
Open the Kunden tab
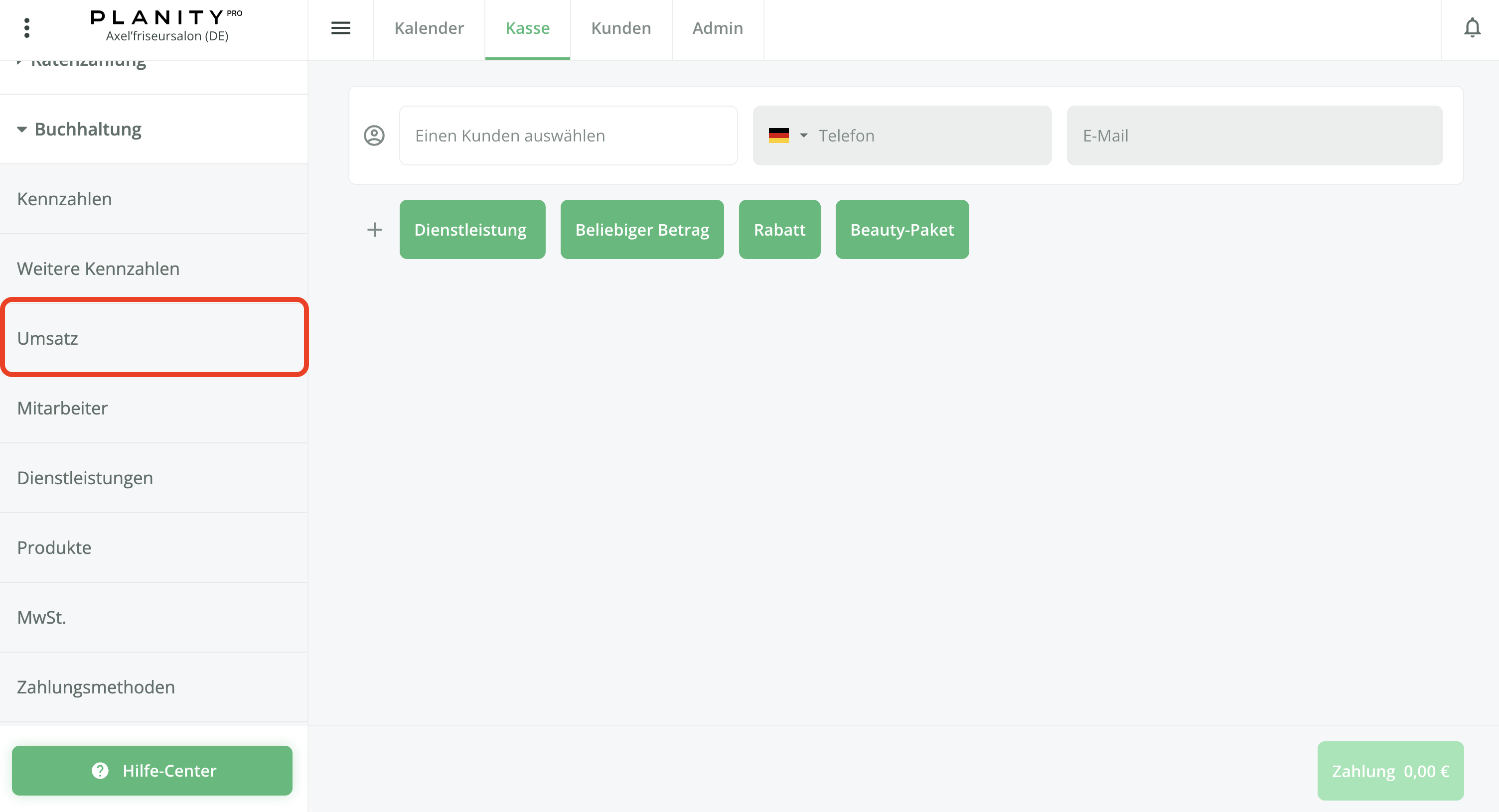pos(621,28)
